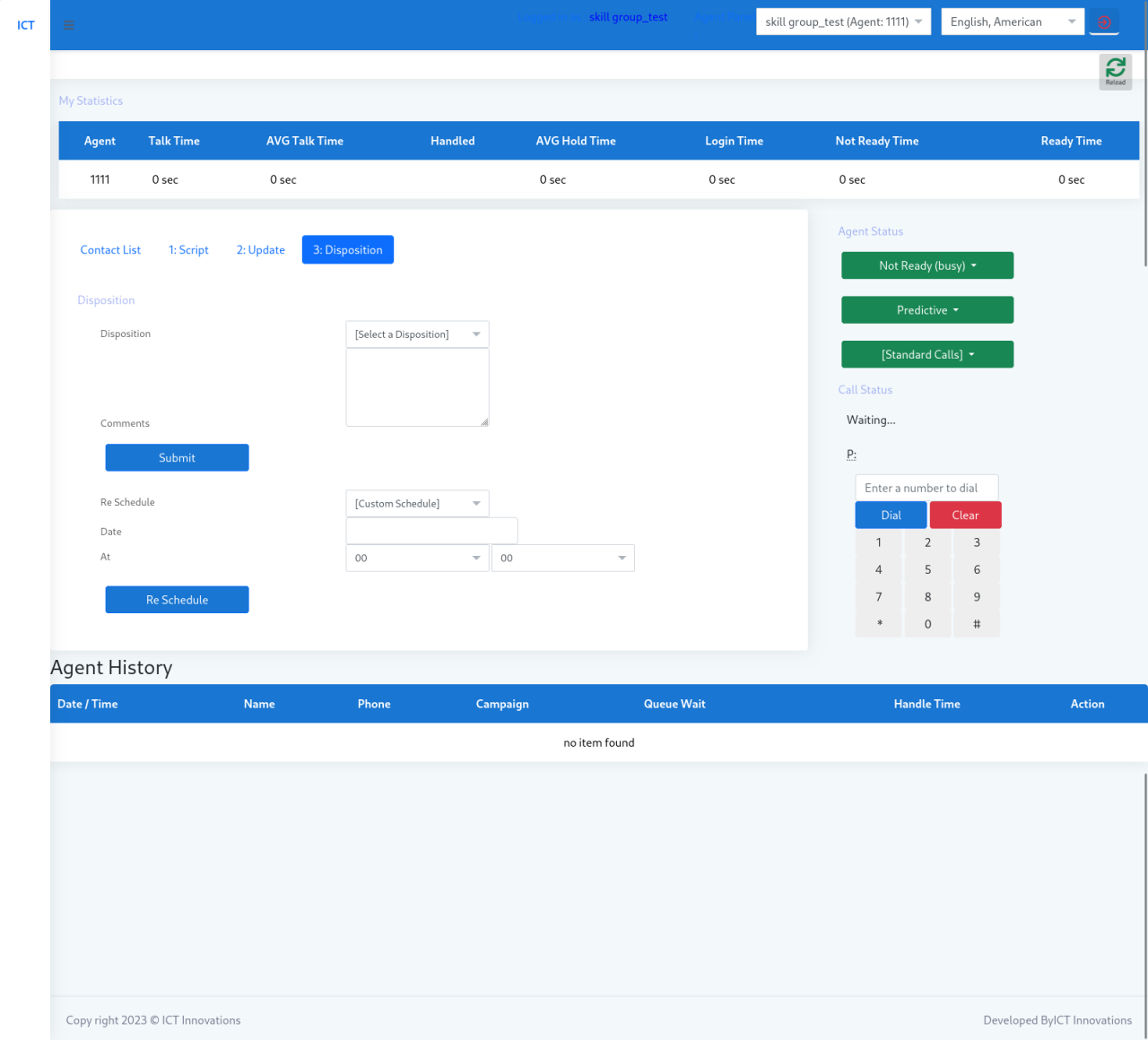Open the minutes 00 time dropdown

[x=563, y=558]
